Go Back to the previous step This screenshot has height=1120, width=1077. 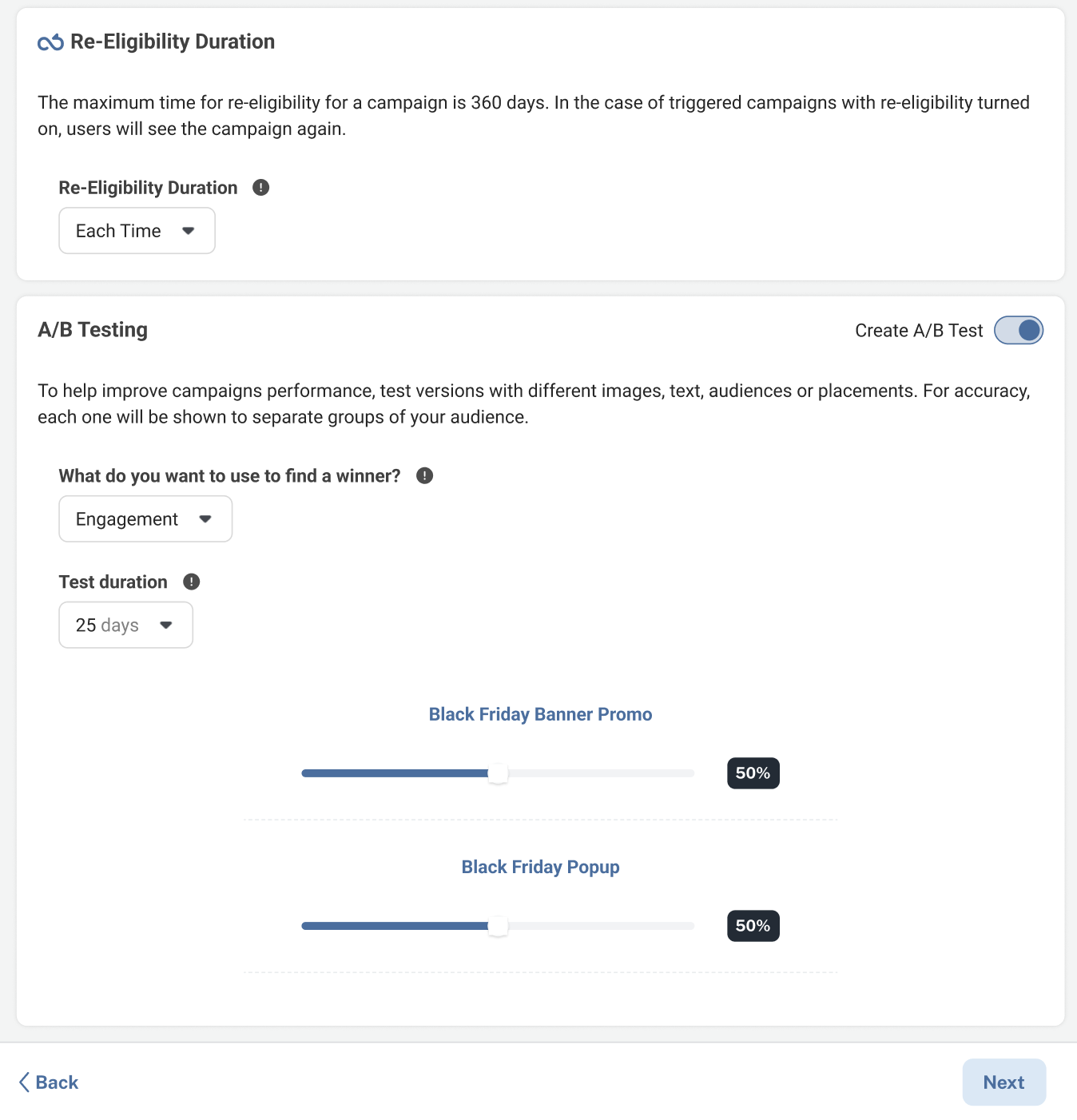[x=49, y=1082]
